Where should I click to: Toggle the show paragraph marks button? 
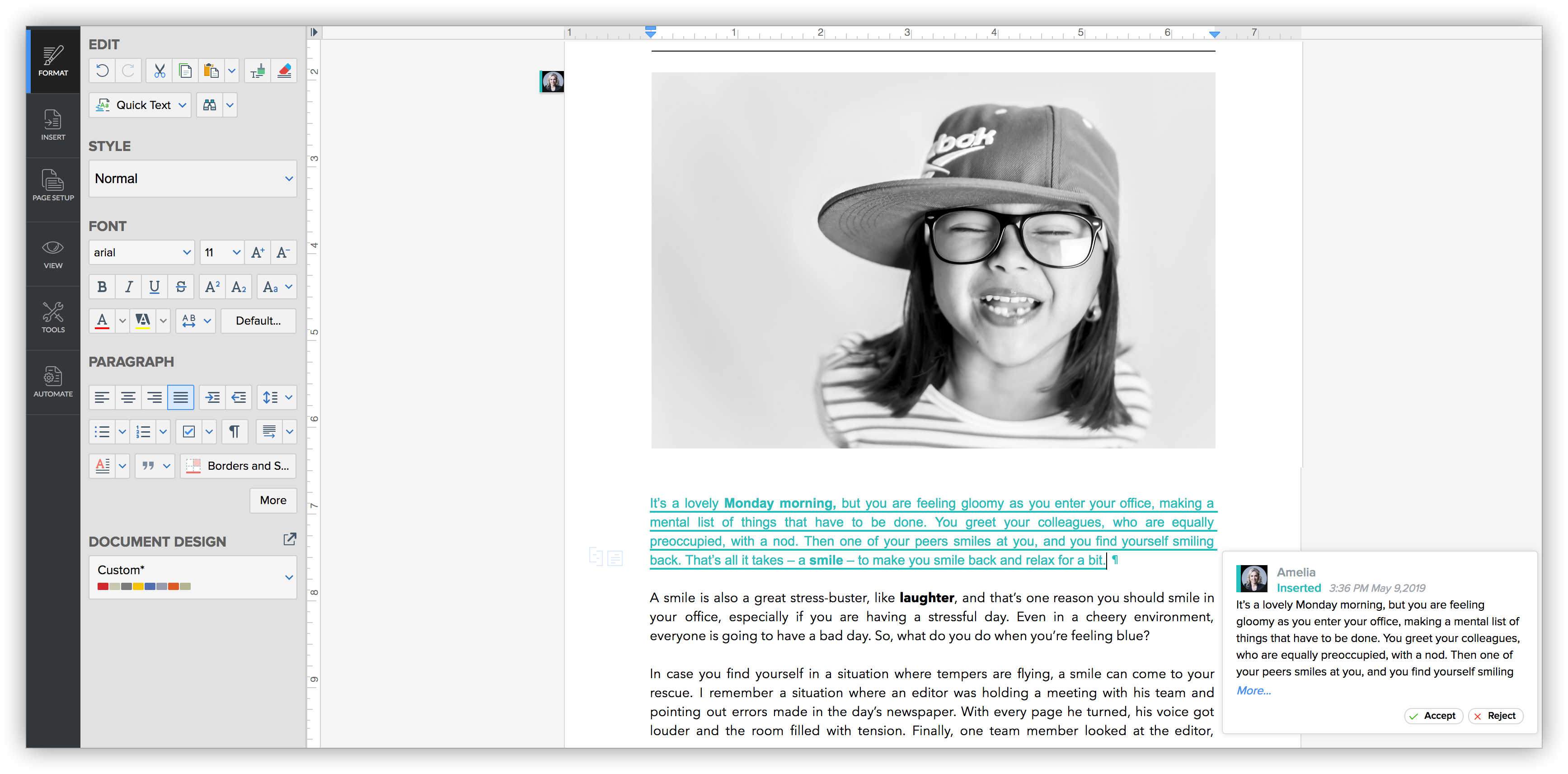[x=234, y=432]
